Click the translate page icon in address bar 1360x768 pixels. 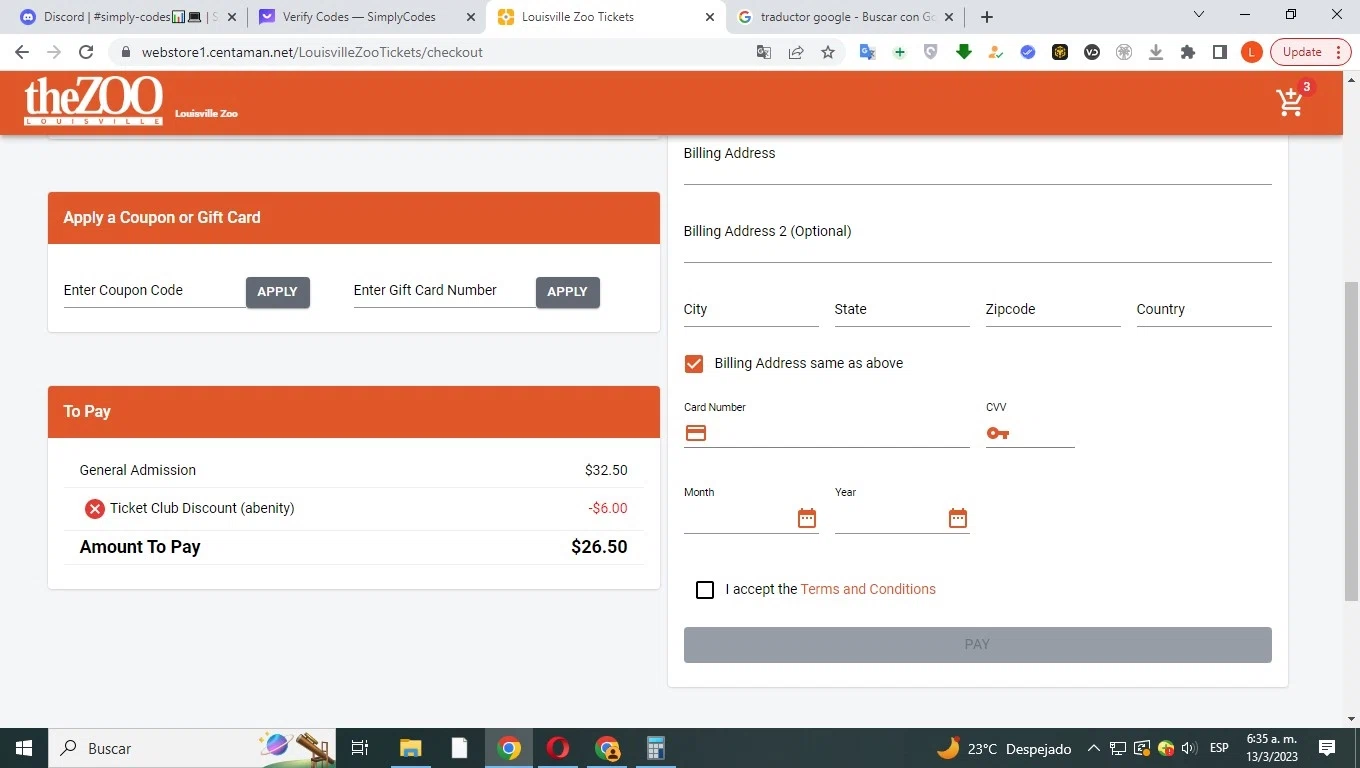pos(764,52)
